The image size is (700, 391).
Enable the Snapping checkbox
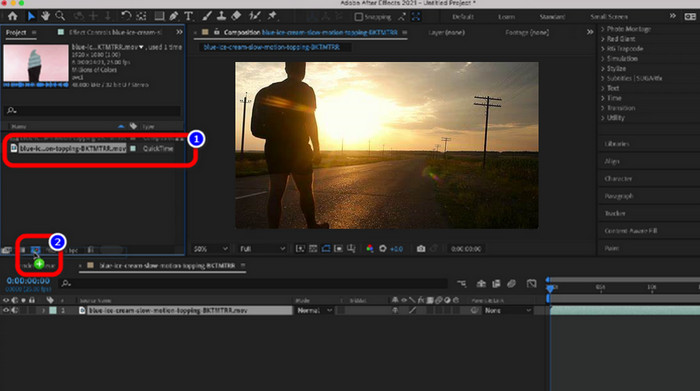[x=358, y=17]
